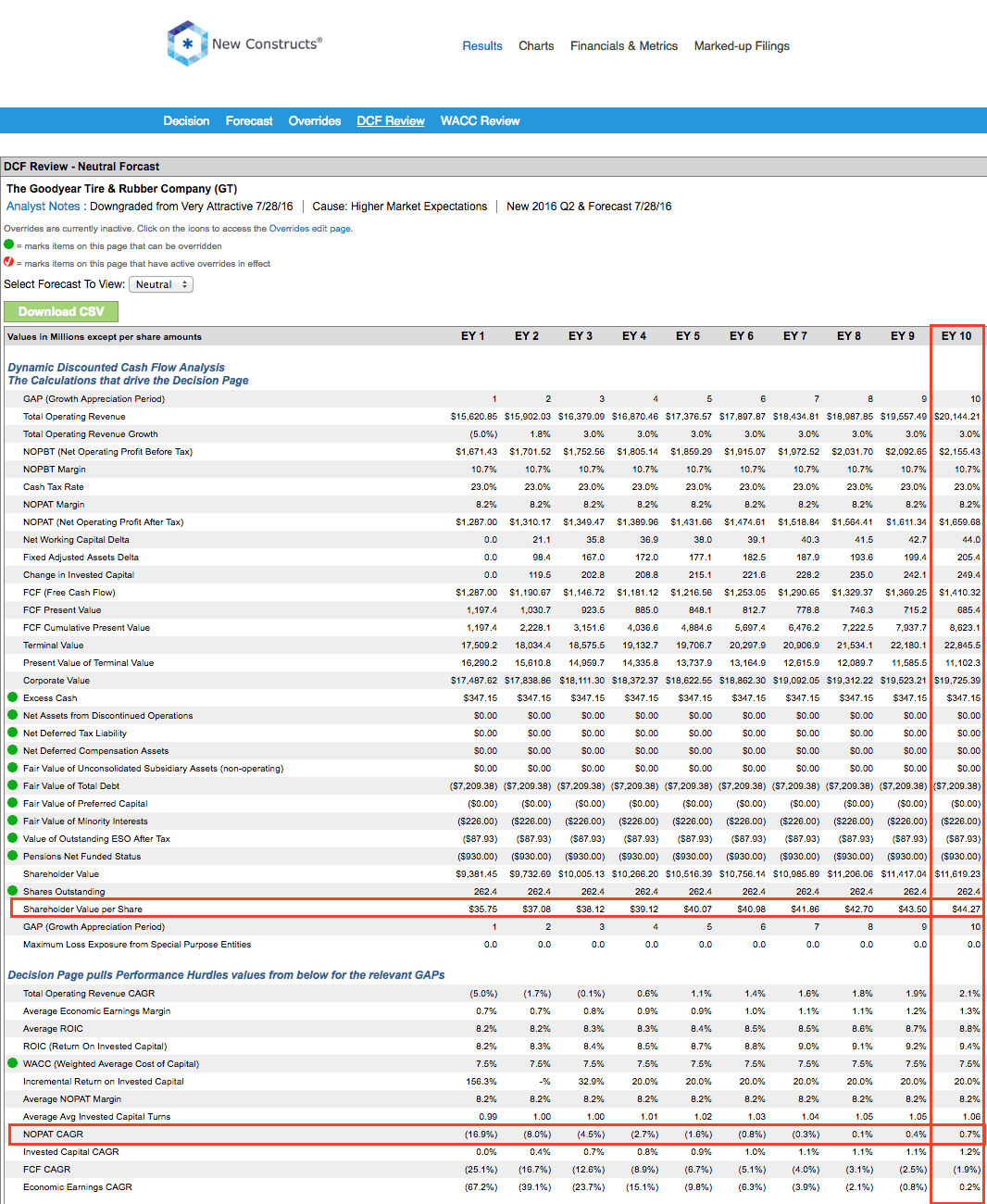
Task: Open the Charts section
Action: pyautogui.click(x=536, y=45)
